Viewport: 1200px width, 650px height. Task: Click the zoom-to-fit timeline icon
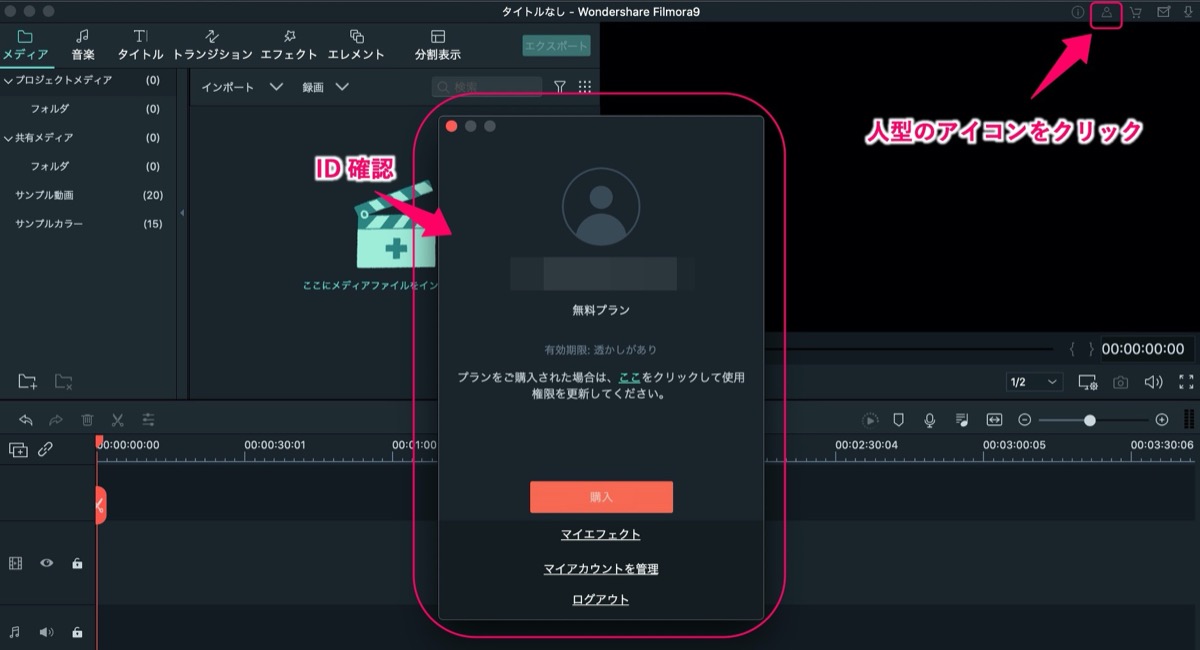pos(994,420)
